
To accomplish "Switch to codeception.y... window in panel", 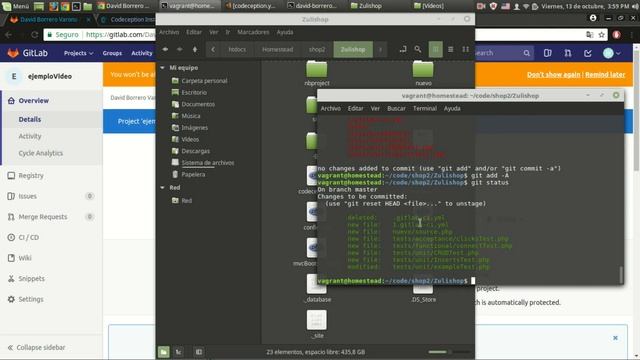I will coord(250,6).
